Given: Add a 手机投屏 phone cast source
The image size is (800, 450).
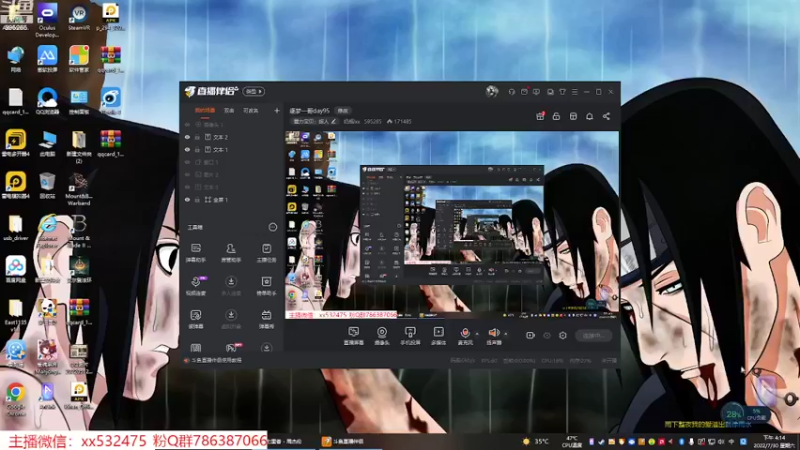Looking at the screenshot, I should pyautogui.click(x=410, y=336).
